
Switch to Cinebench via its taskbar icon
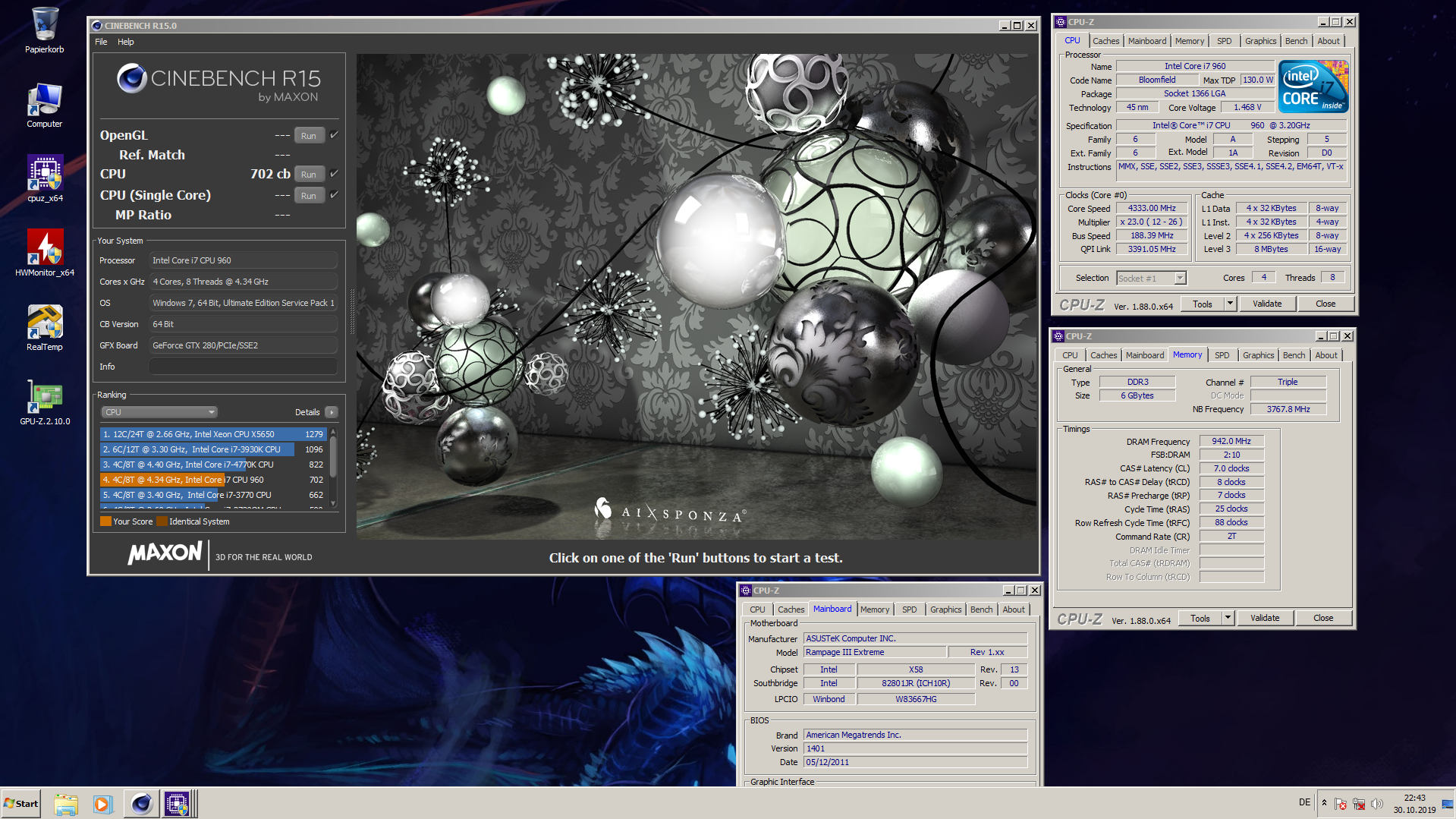[141, 804]
